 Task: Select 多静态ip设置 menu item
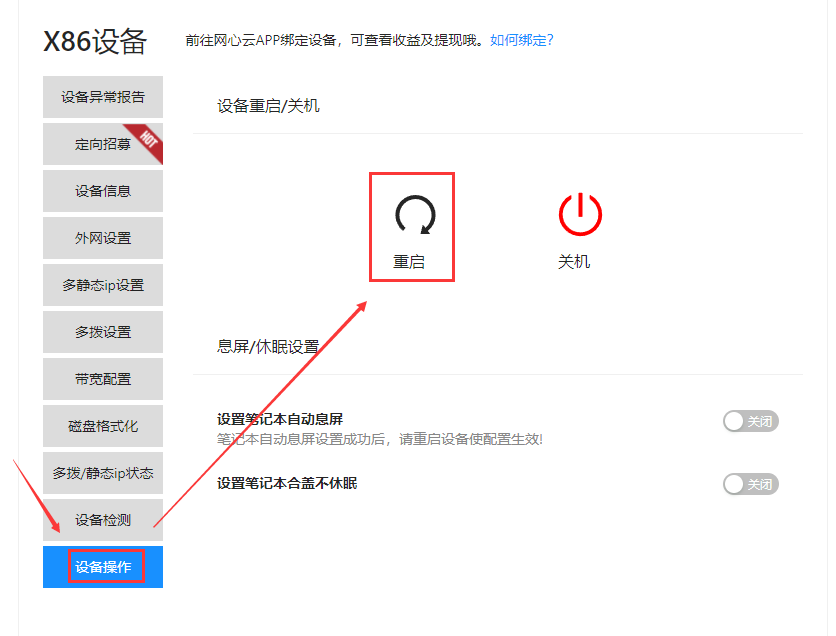(x=103, y=285)
